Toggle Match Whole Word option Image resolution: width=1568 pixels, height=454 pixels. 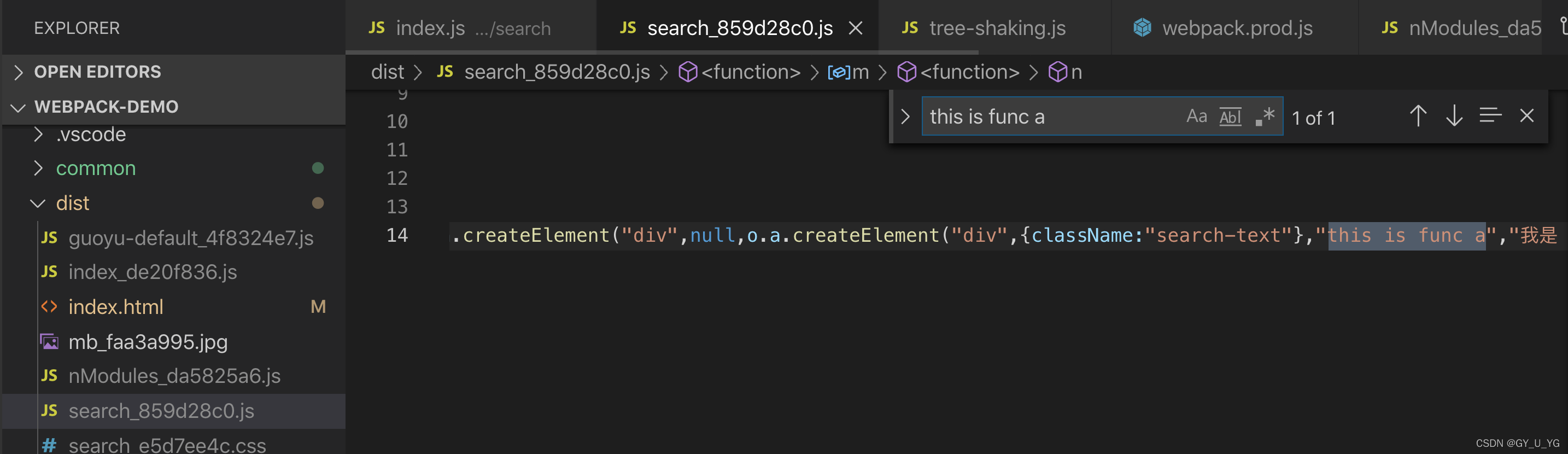[x=1230, y=116]
